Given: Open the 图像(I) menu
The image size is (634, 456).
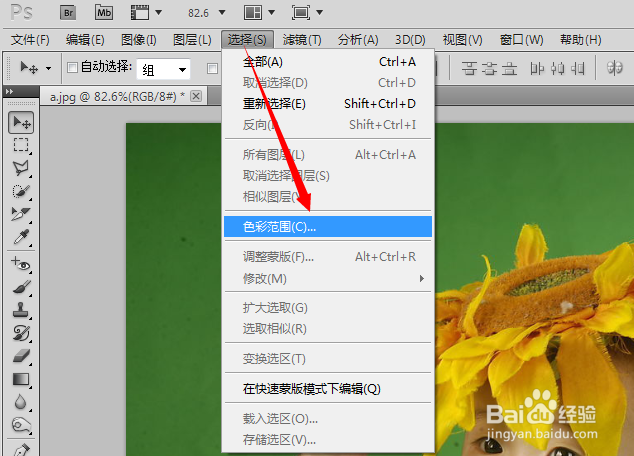Looking at the screenshot, I should point(139,40).
